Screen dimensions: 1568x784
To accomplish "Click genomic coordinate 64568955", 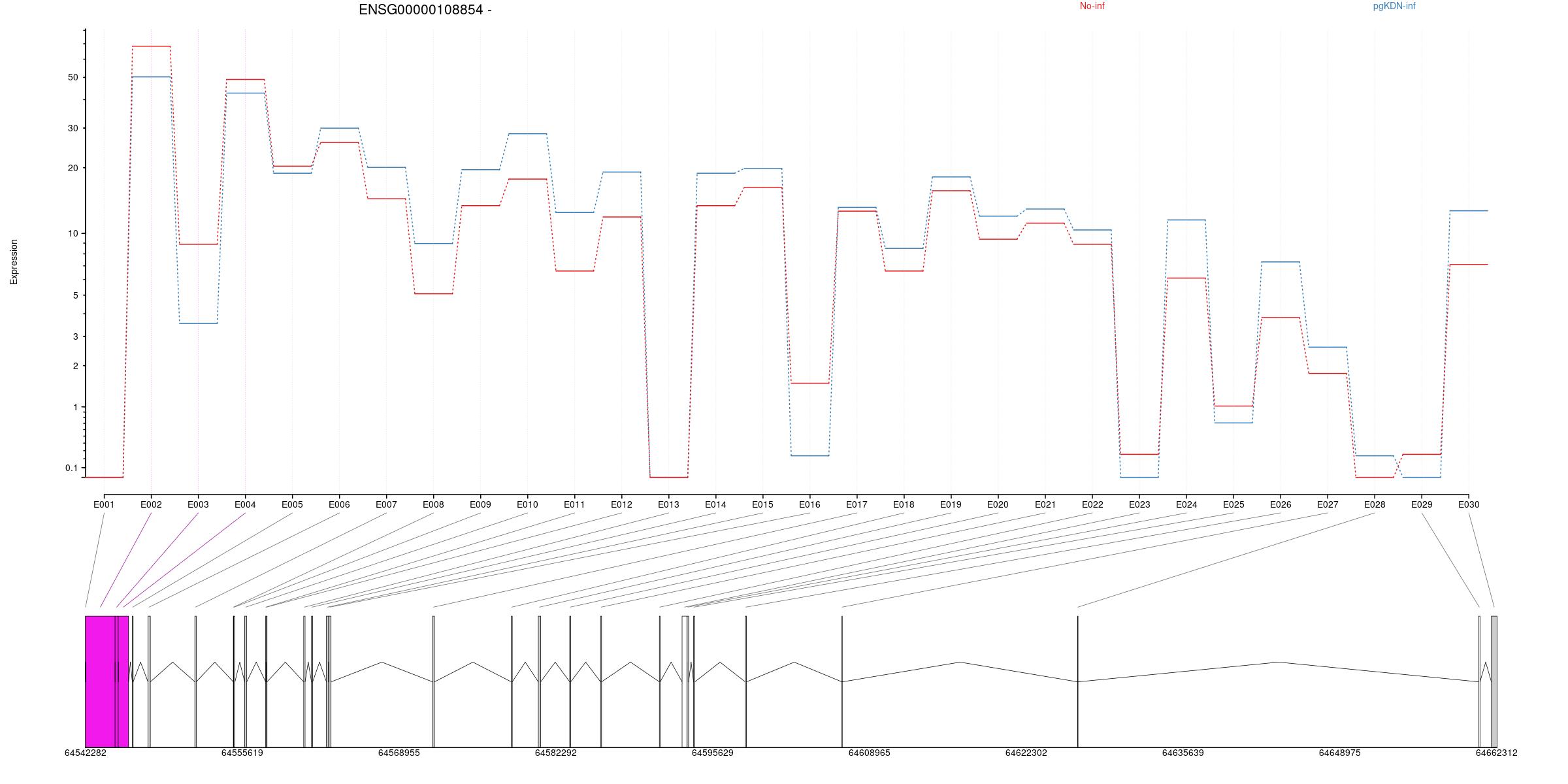I will [x=399, y=753].
